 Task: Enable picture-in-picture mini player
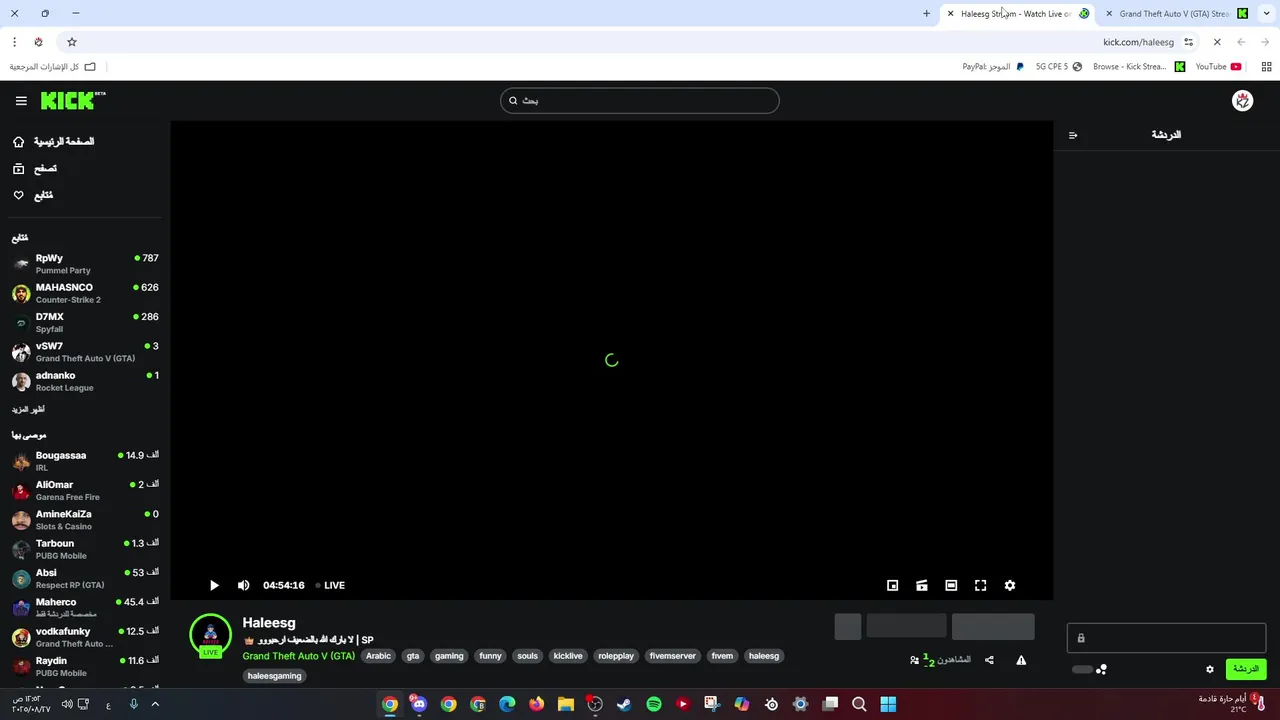893,586
